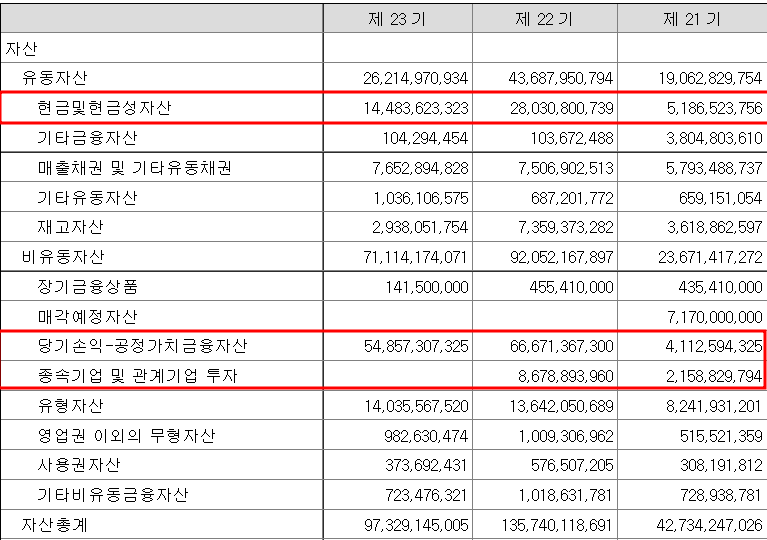Click the value 54,857,307,325
The width and height of the screenshot is (767, 540).
click(416, 347)
